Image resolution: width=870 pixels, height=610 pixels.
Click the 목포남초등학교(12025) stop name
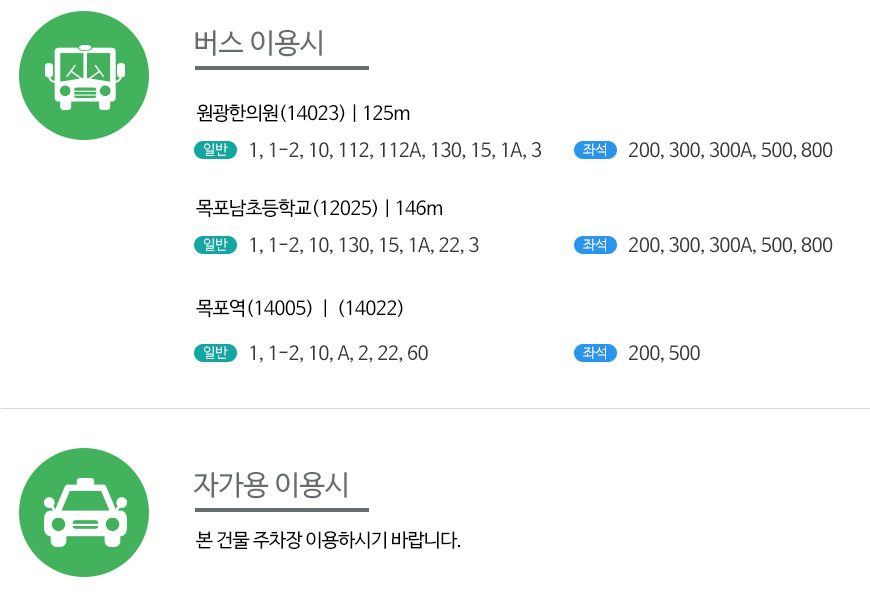[x=287, y=208]
